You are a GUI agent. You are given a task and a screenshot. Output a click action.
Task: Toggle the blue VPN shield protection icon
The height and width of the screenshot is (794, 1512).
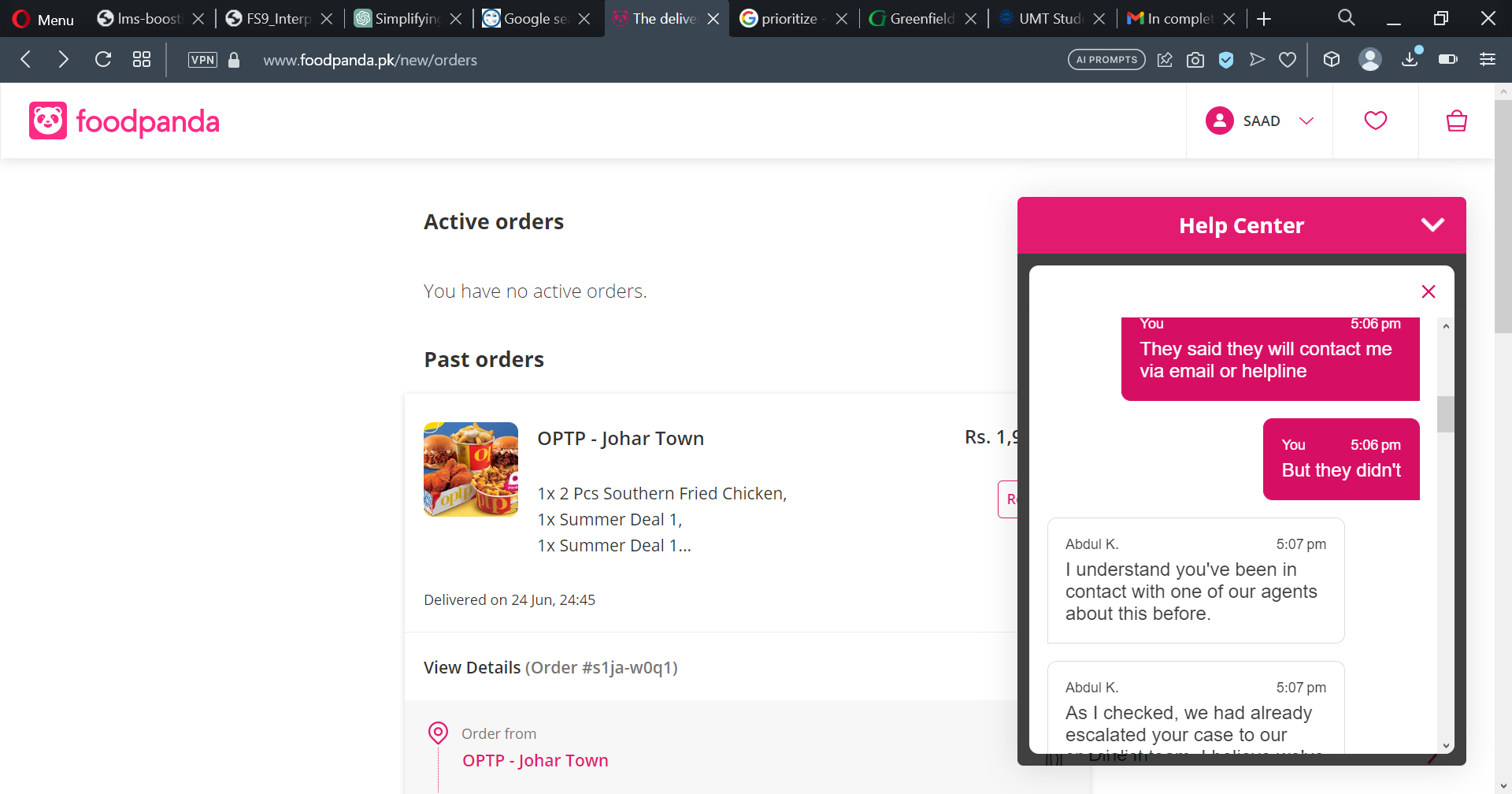tap(1226, 59)
